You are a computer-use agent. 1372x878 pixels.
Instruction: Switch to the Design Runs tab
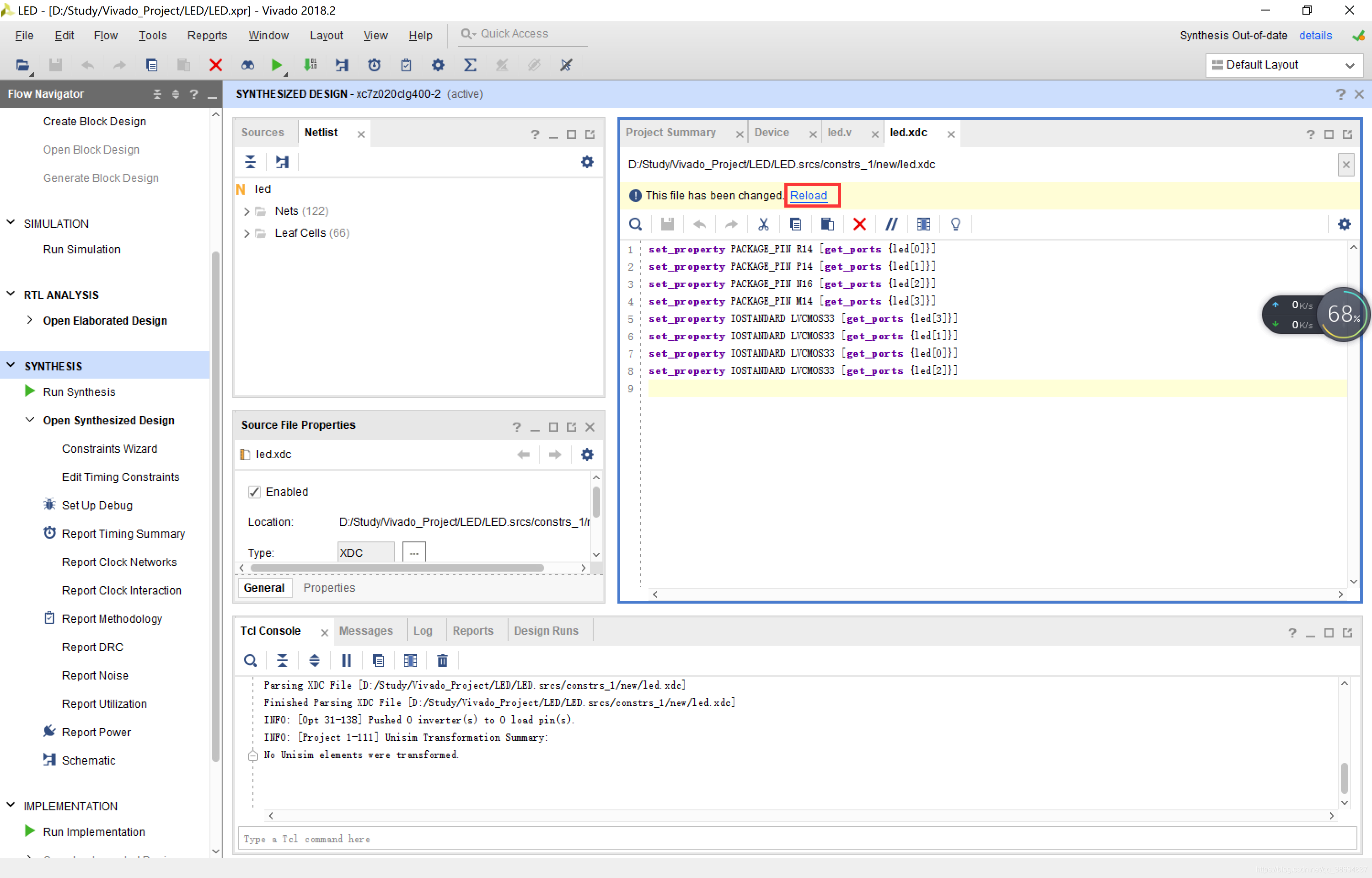pyautogui.click(x=546, y=631)
